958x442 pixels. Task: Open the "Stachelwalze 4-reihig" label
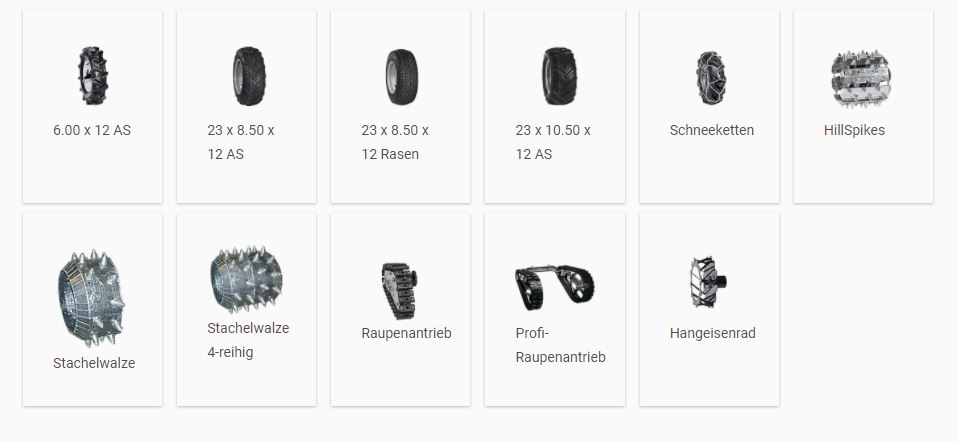248,340
